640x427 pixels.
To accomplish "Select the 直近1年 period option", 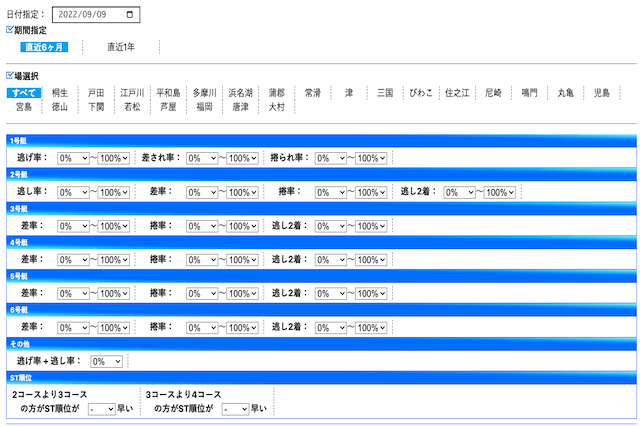I will (x=121, y=47).
